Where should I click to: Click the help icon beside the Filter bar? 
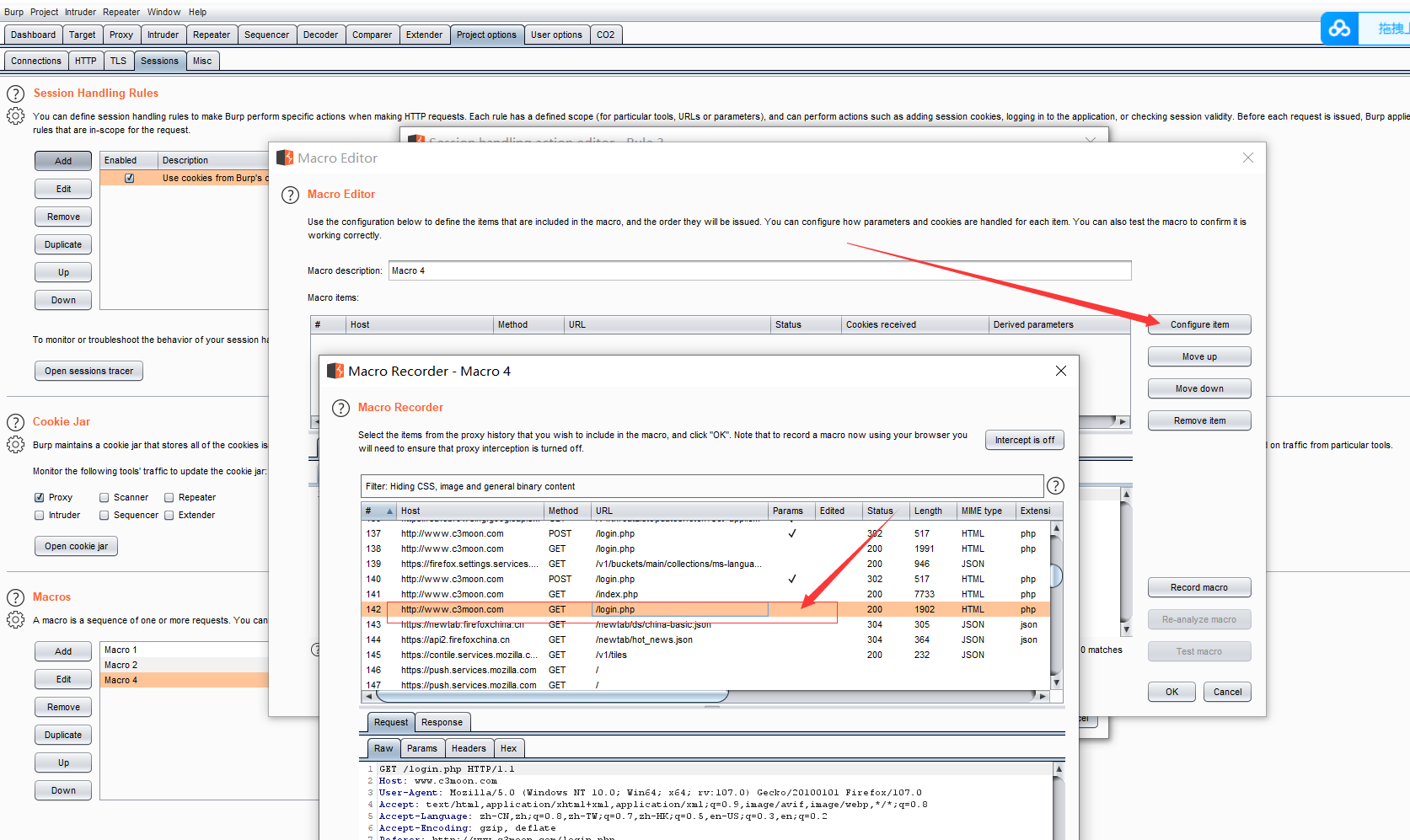[x=1055, y=486]
